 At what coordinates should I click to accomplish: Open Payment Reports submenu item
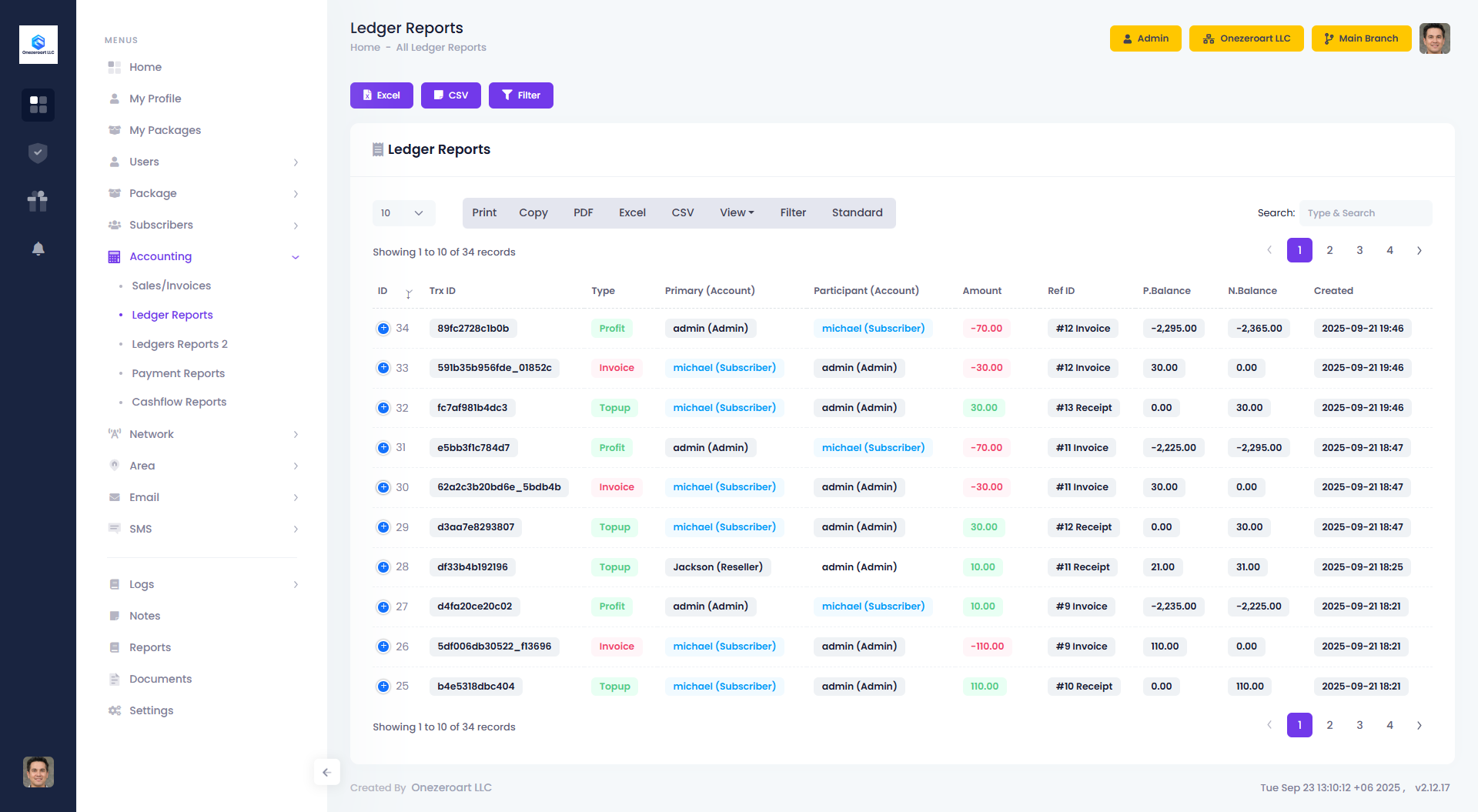tap(178, 373)
